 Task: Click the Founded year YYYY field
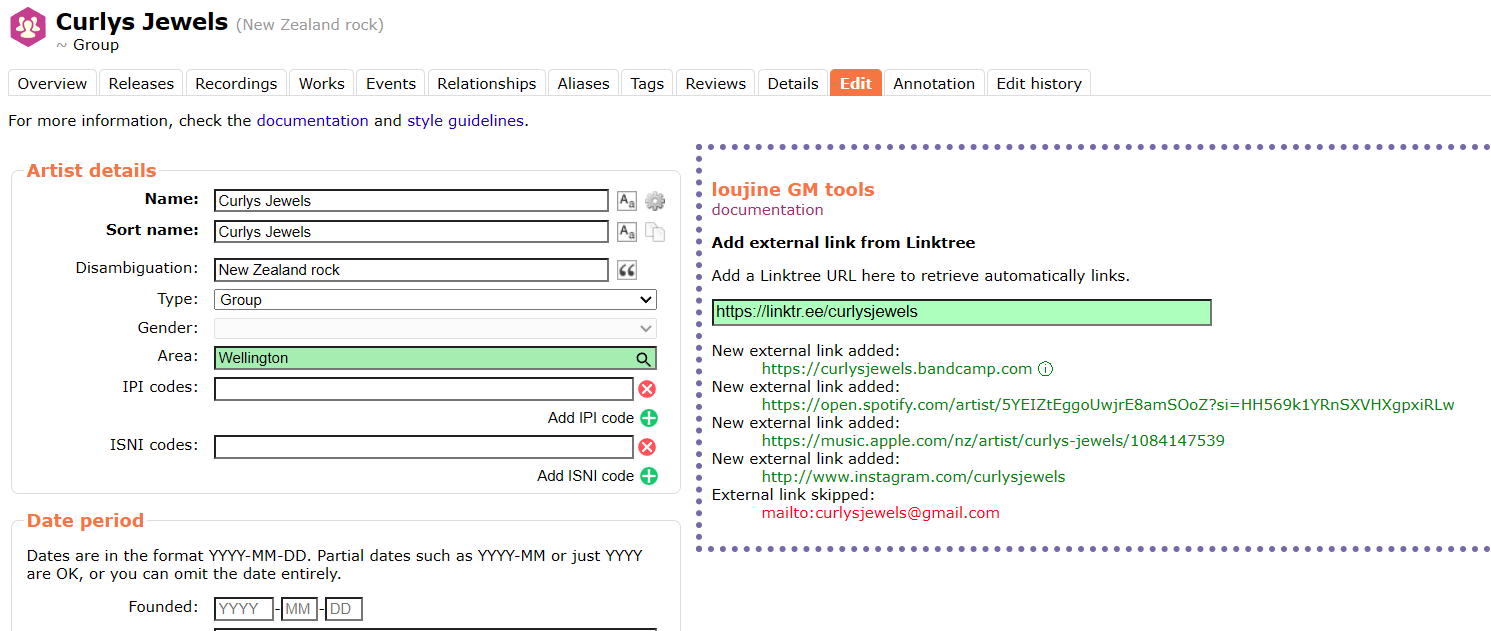coord(243,609)
